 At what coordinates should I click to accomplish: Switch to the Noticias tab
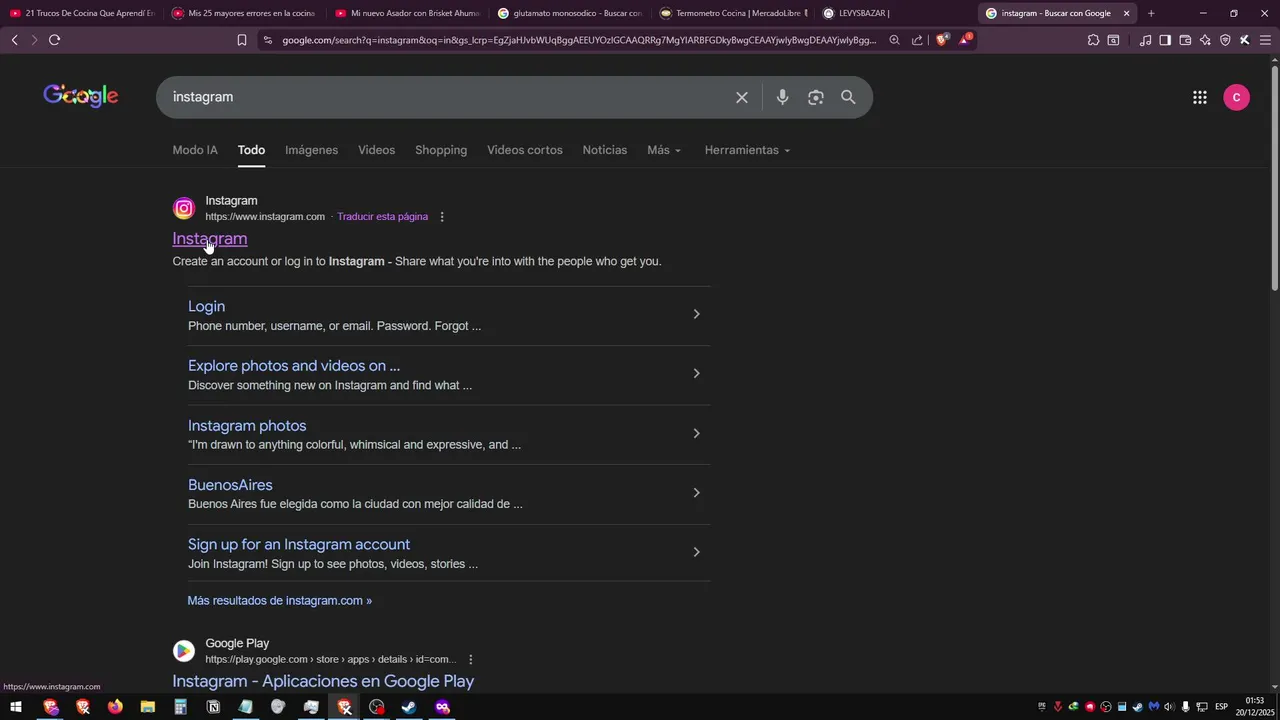[x=605, y=150]
